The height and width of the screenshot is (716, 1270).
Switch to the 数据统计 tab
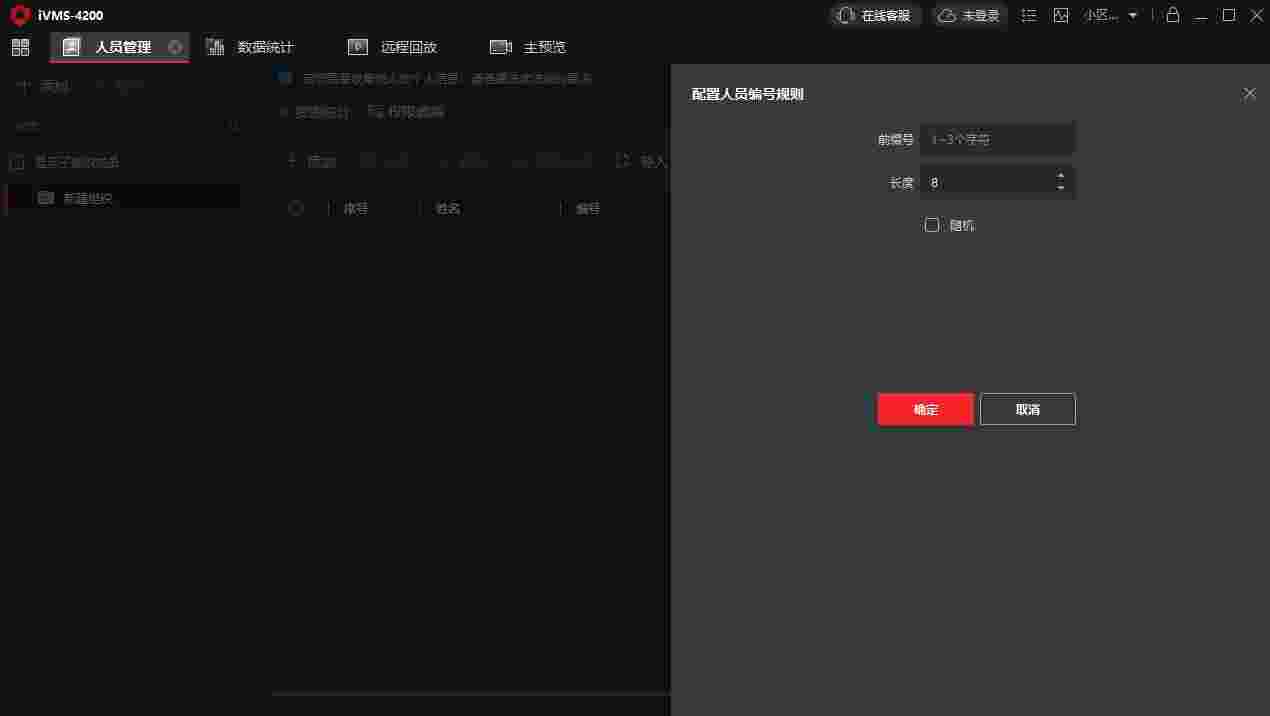[x=251, y=47]
